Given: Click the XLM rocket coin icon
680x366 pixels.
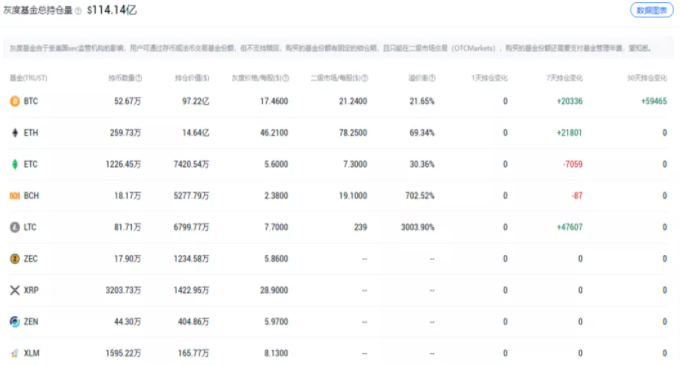Looking at the screenshot, I should pos(15,353).
